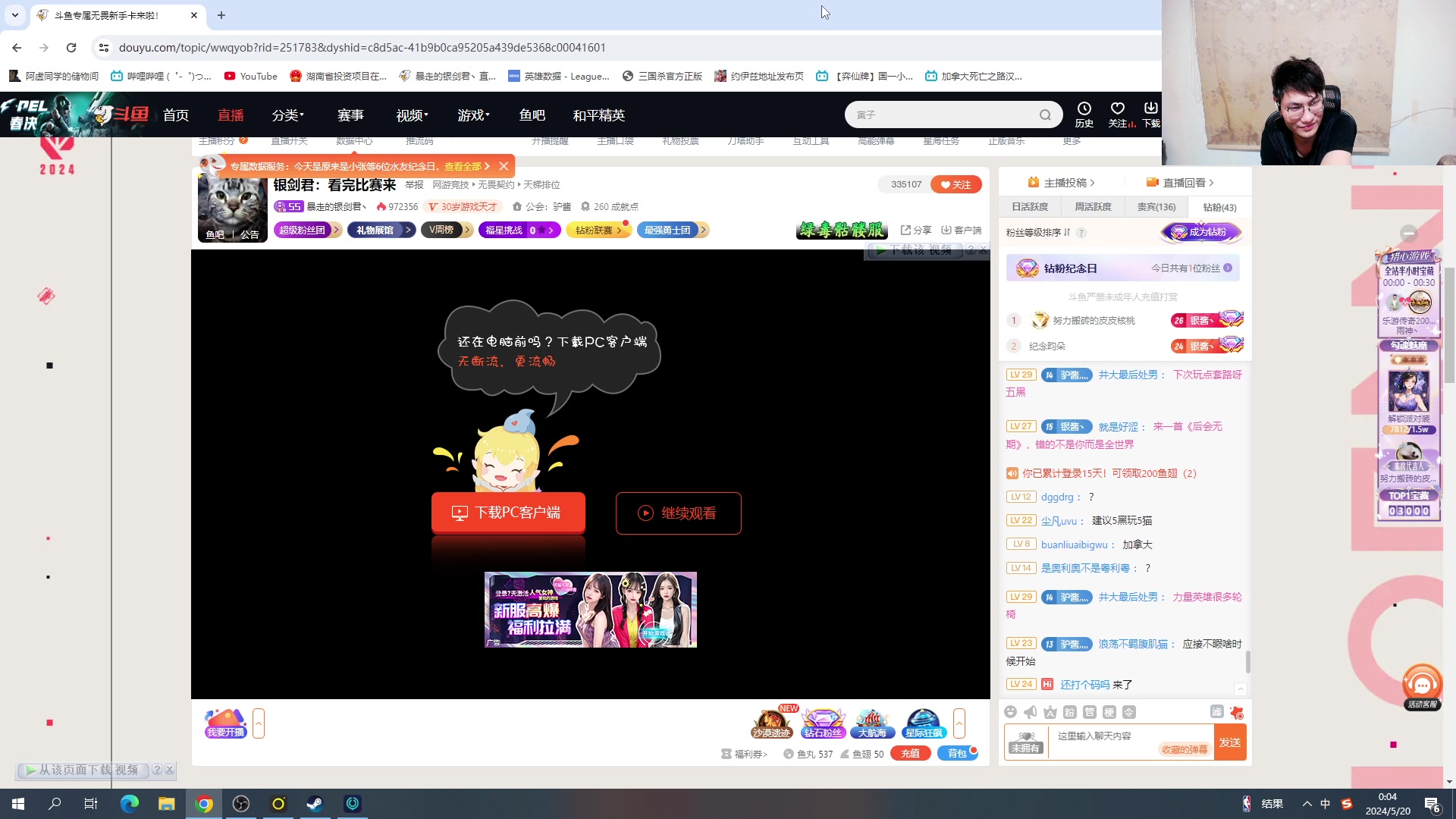Open the 星际狂飙 gift icon
The image size is (1456, 819).
point(923,723)
